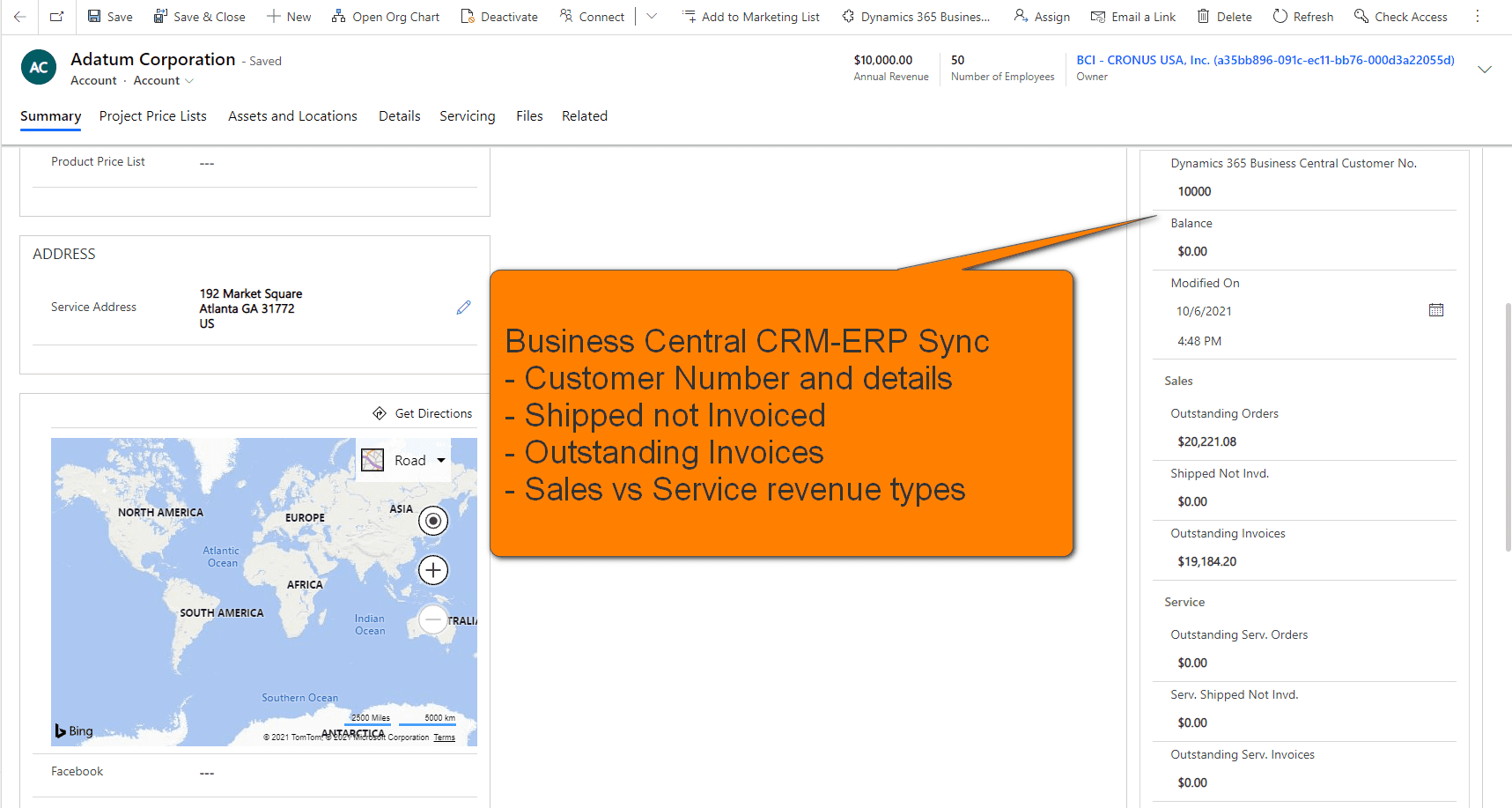Viewport: 1512px width, 808px height.
Task: Edit Service Address with pencil icon
Action: [463, 308]
